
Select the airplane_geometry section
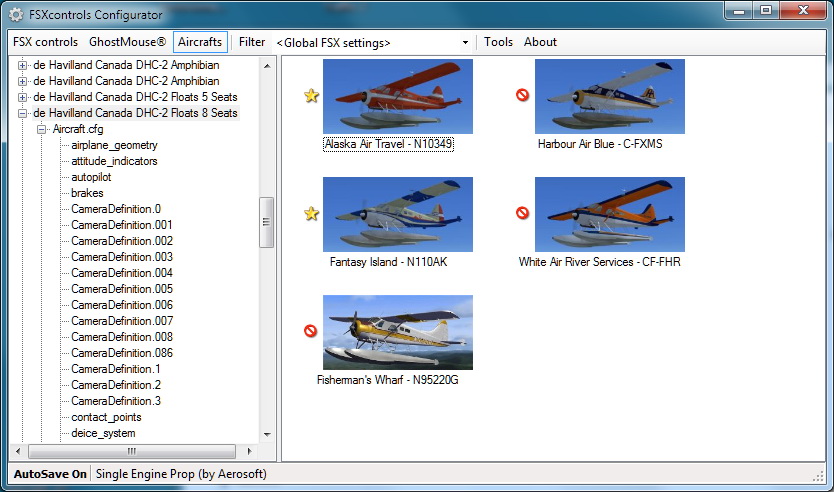click(114, 145)
